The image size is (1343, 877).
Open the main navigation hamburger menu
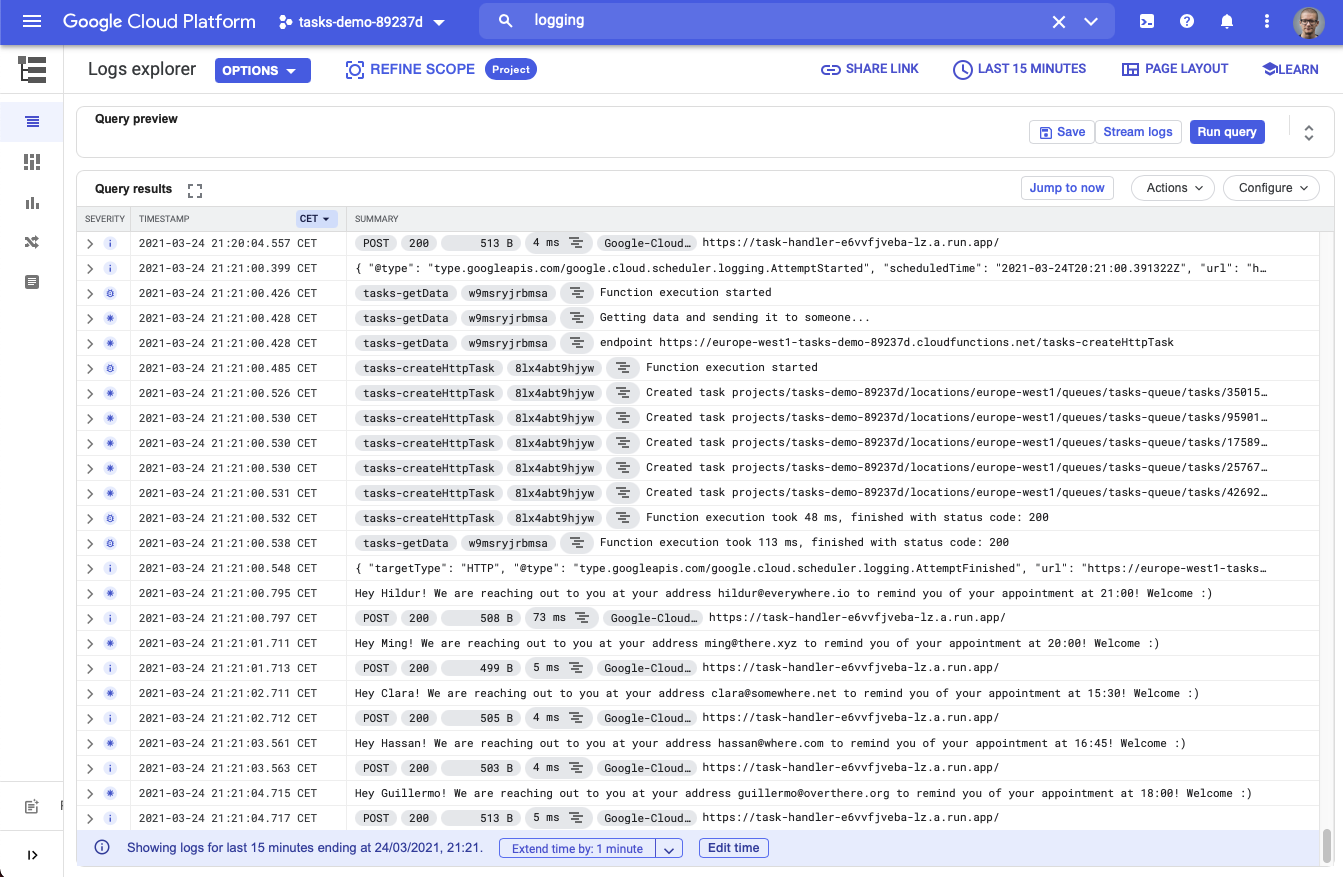point(31,21)
